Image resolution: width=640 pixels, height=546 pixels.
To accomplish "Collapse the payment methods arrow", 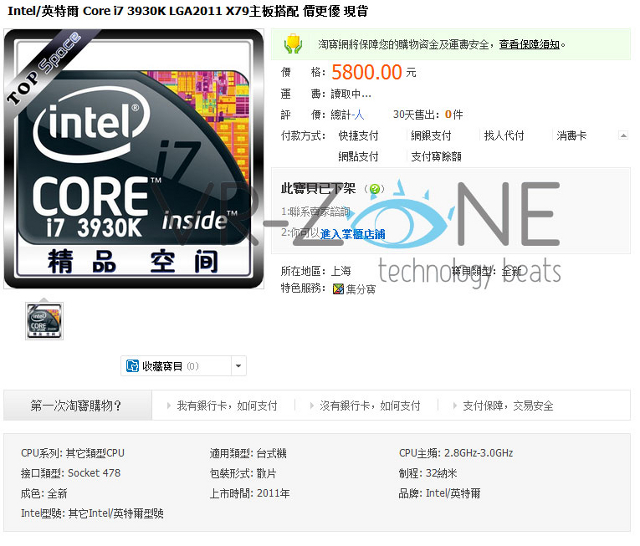I will 623,135.
